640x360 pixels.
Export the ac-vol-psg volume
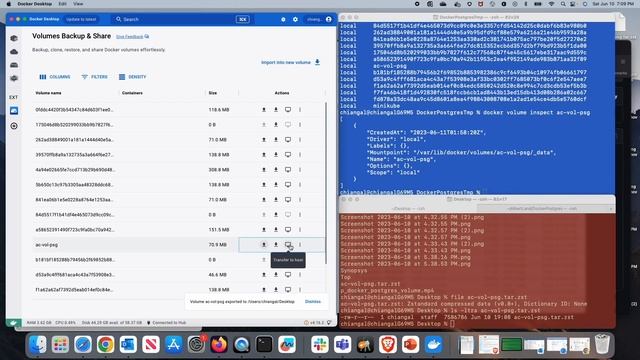point(264,245)
